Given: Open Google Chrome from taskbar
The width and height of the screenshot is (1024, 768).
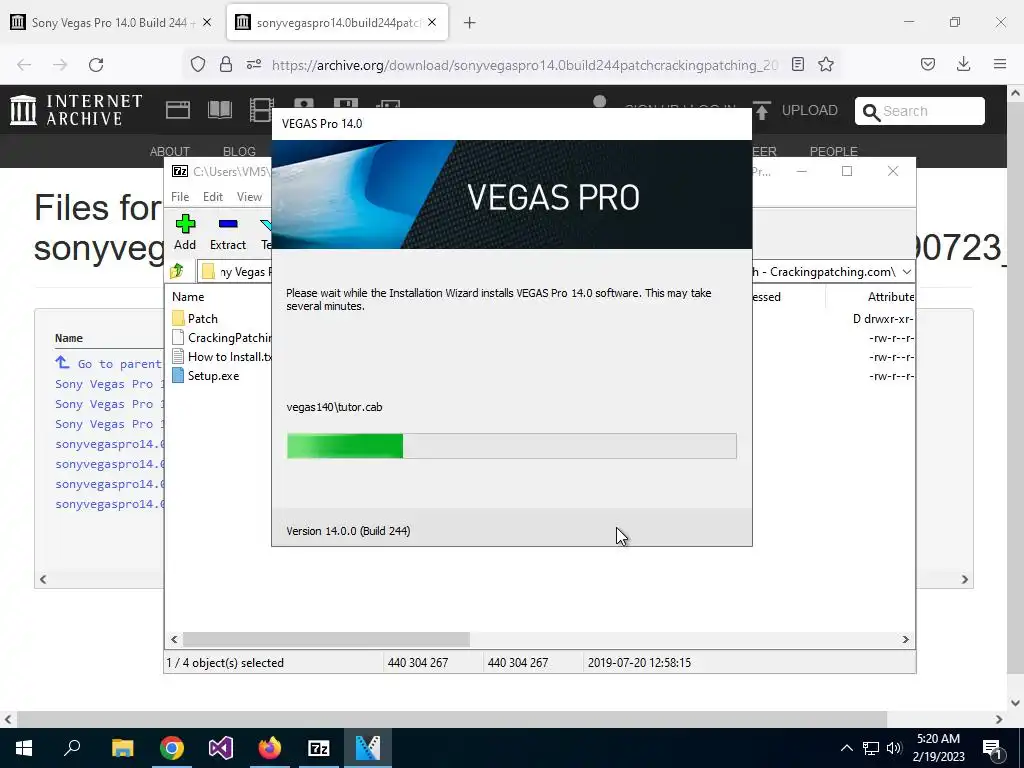Looking at the screenshot, I should tap(171, 748).
